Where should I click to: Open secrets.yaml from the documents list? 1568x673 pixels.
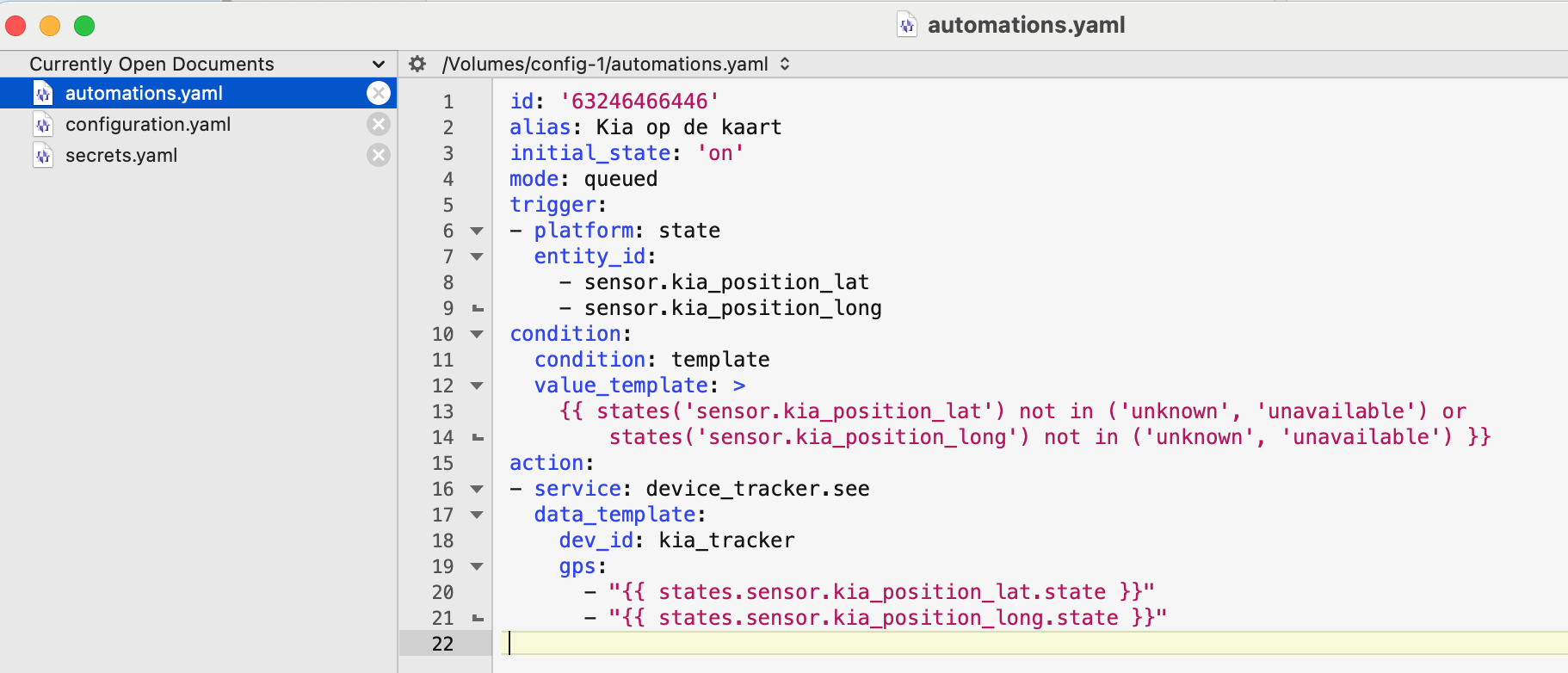(x=121, y=155)
